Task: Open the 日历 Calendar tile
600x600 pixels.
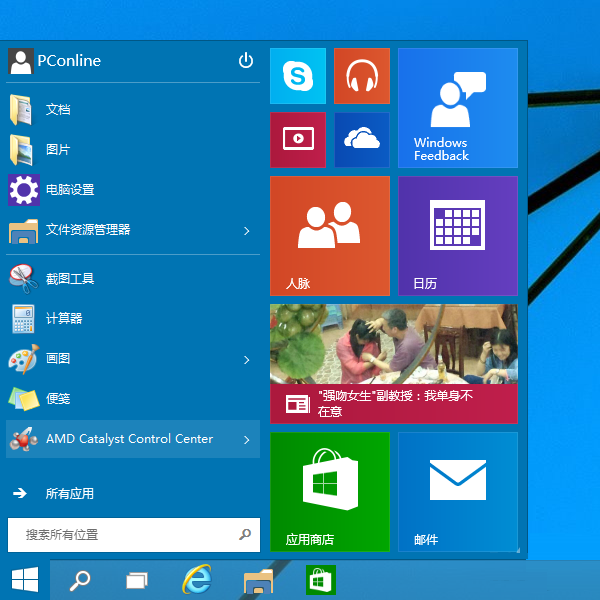Action: (x=458, y=236)
